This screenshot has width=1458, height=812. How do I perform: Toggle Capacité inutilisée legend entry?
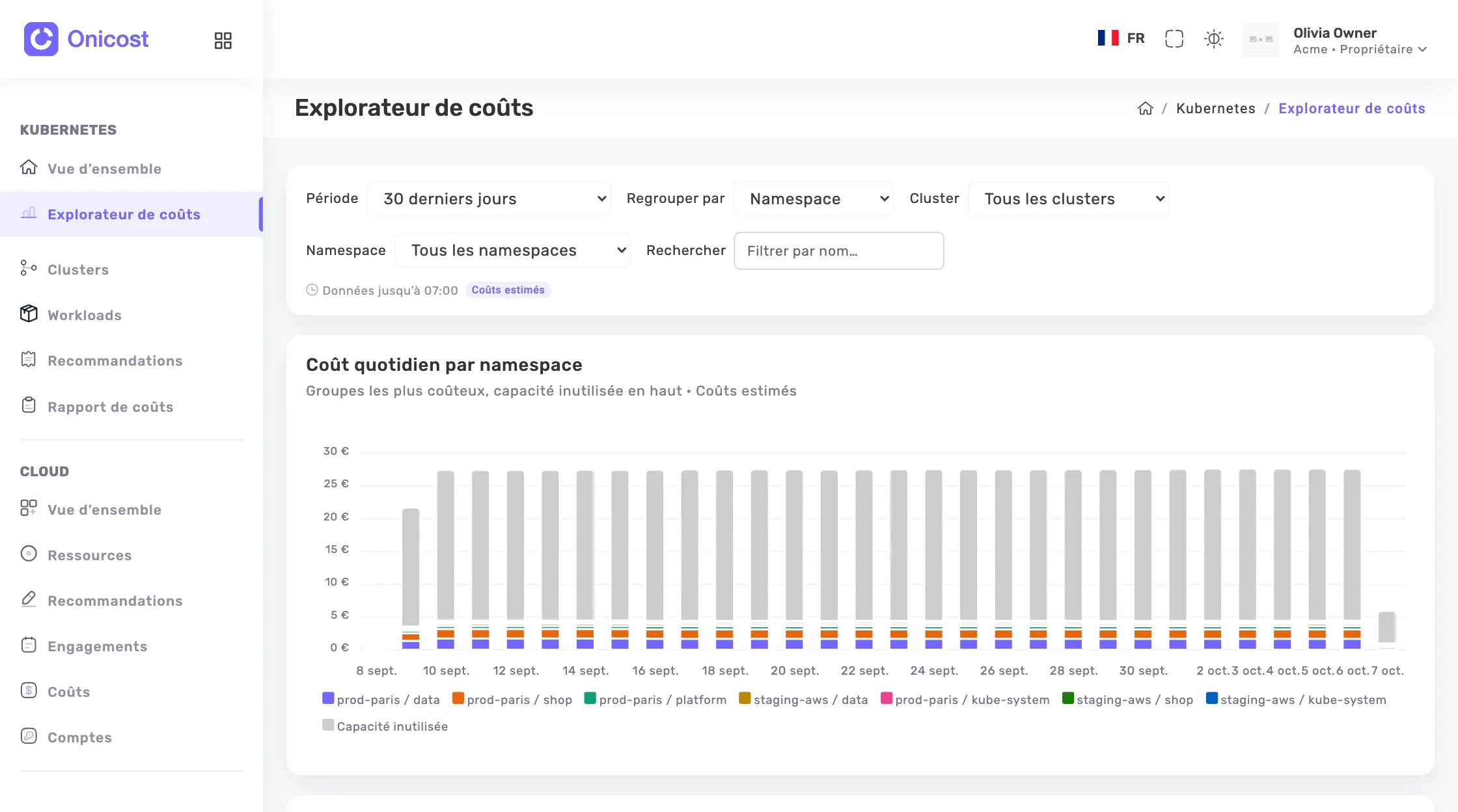click(385, 726)
